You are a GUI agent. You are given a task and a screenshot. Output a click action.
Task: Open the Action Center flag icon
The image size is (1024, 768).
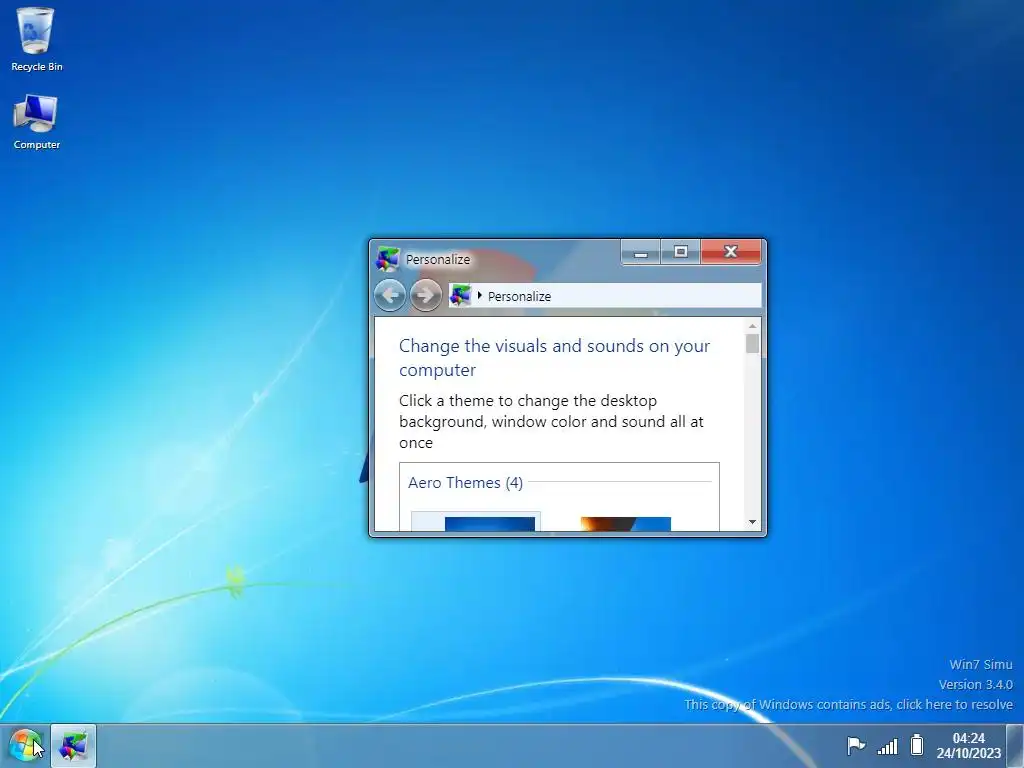(856, 744)
